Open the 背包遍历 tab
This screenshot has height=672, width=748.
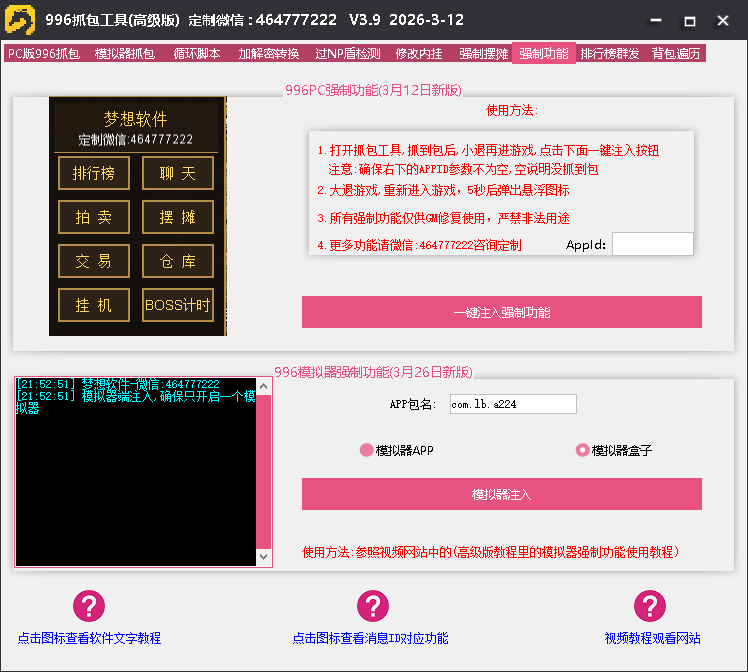point(676,54)
